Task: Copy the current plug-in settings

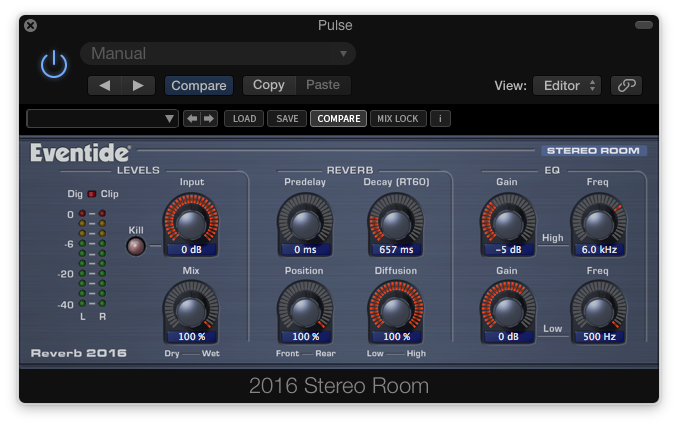Action: 269,85
